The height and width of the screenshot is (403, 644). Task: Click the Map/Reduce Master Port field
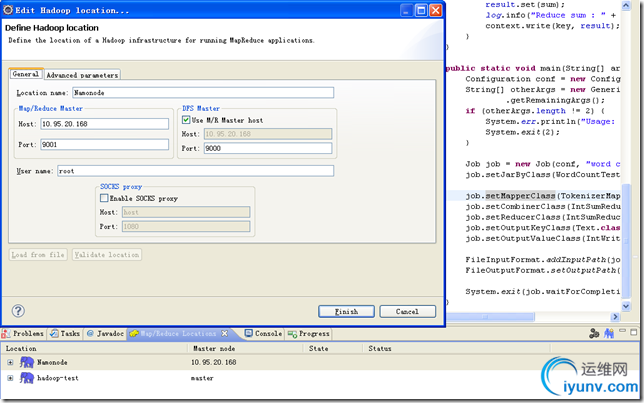(104, 144)
